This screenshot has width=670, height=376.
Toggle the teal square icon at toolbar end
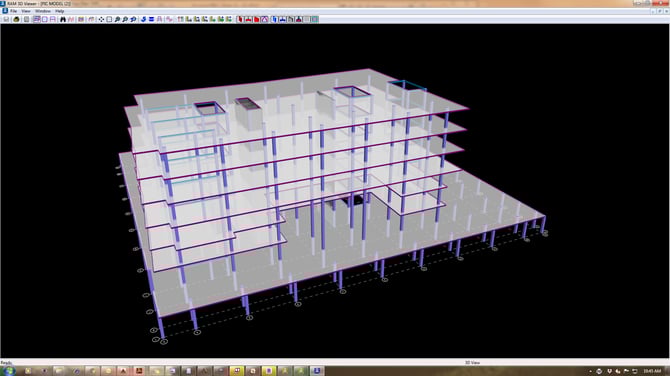coord(315,19)
